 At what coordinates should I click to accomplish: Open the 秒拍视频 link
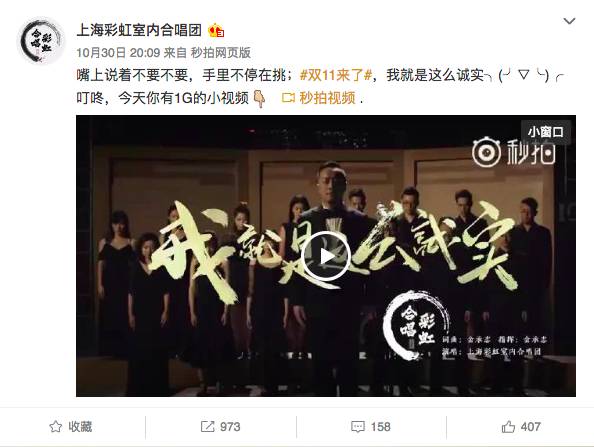coord(327,98)
